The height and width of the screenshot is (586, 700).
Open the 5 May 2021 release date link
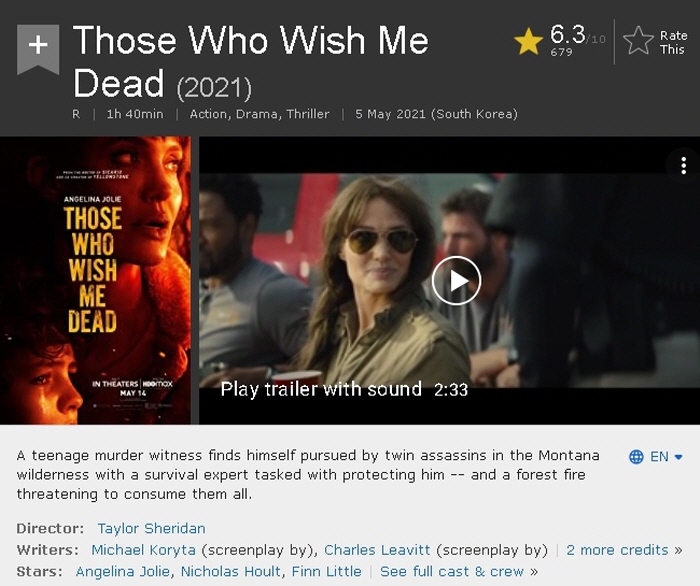[x=436, y=114]
